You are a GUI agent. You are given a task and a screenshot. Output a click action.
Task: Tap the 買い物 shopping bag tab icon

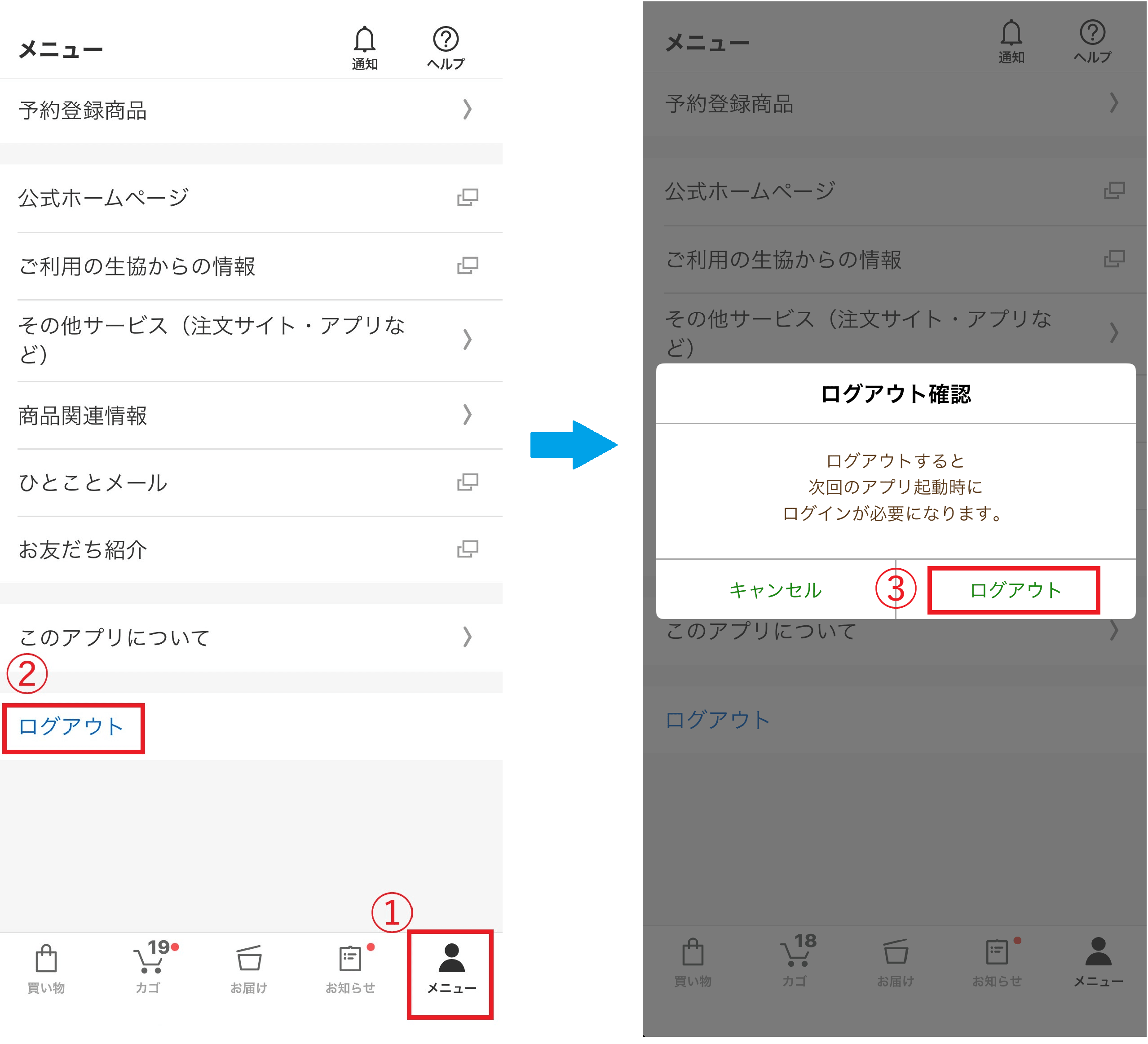pos(46,959)
